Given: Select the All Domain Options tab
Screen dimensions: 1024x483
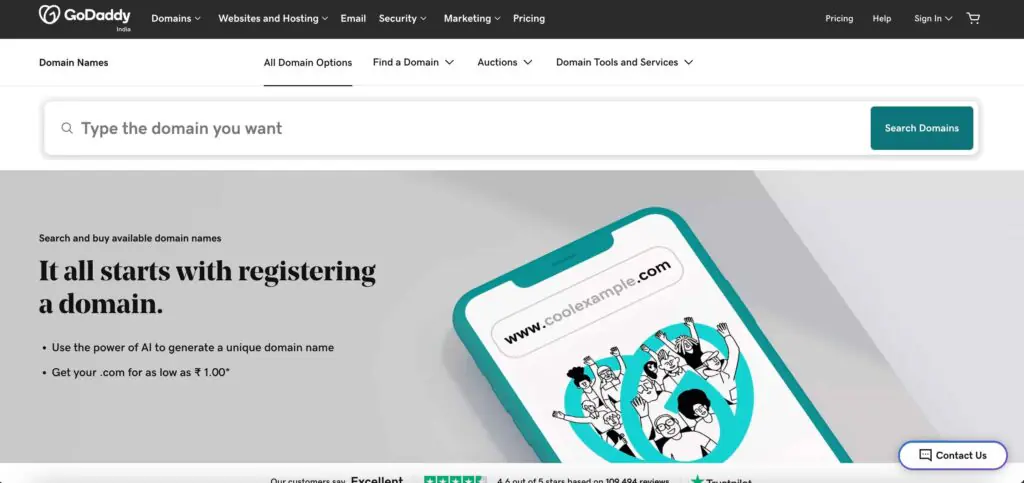Looking at the screenshot, I should point(308,63).
